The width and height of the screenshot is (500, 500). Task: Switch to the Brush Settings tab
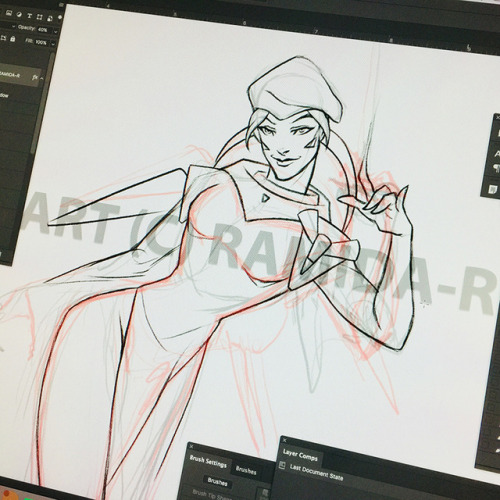tap(208, 462)
